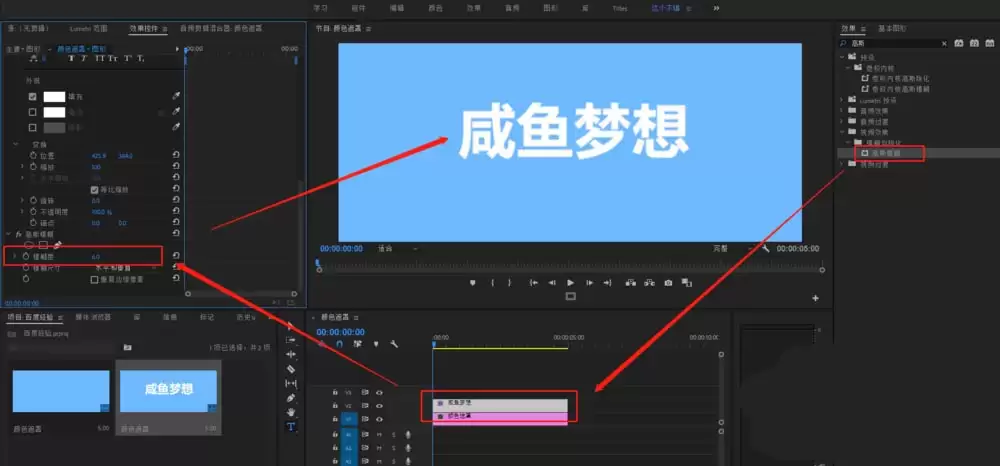Image resolution: width=1000 pixels, height=466 pixels.
Task: Click the white fill color swatch
Action: [x=54, y=97]
